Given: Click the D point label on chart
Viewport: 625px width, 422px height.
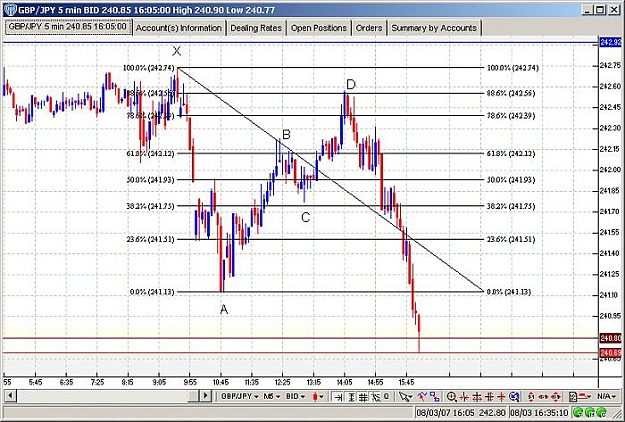Looking at the screenshot, I should click(351, 84).
